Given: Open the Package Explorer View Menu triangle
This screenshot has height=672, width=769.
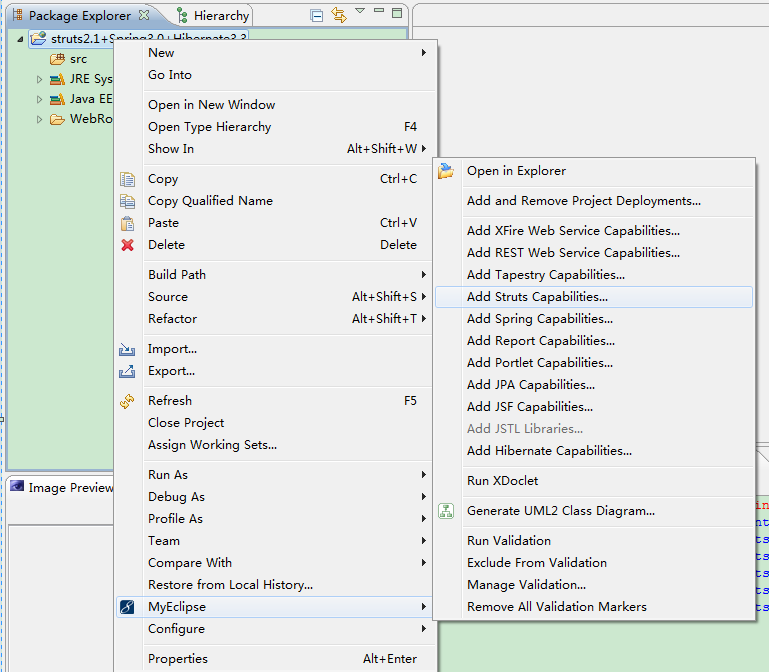Looking at the screenshot, I should [x=360, y=11].
